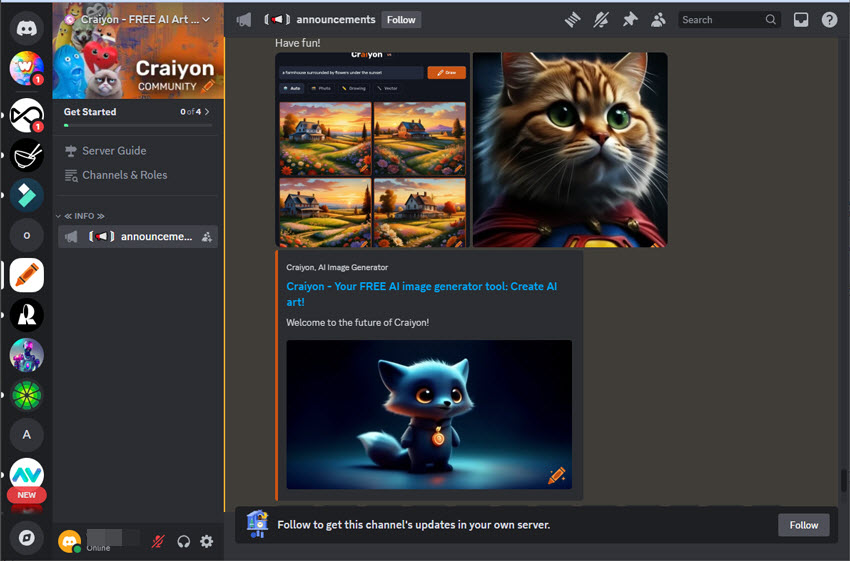Image resolution: width=850 pixels, height=561 pixels.
Task: Open the blue fox embed image
Action: (429, 415)
